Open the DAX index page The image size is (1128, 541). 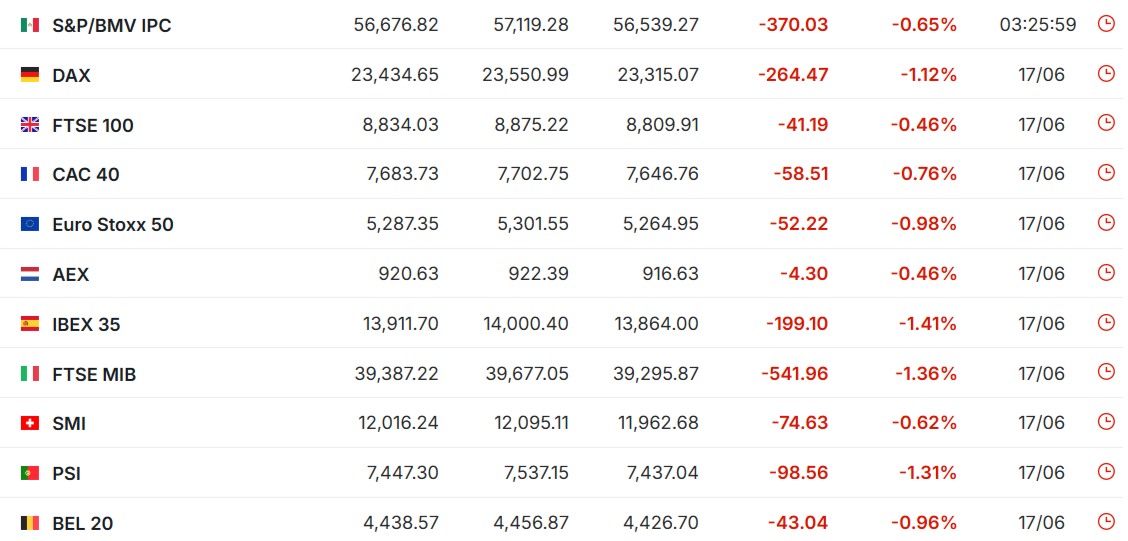[71, 76]
